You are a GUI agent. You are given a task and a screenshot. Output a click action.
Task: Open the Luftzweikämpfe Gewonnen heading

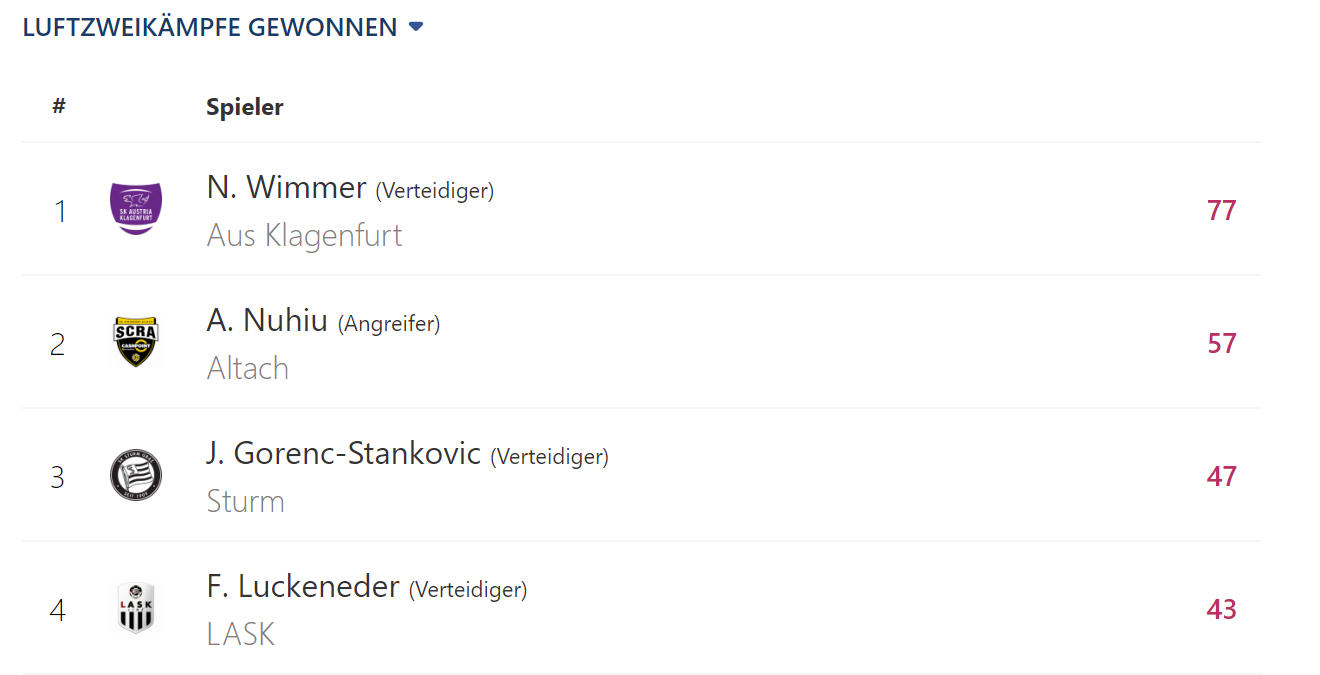pos(210,27)
